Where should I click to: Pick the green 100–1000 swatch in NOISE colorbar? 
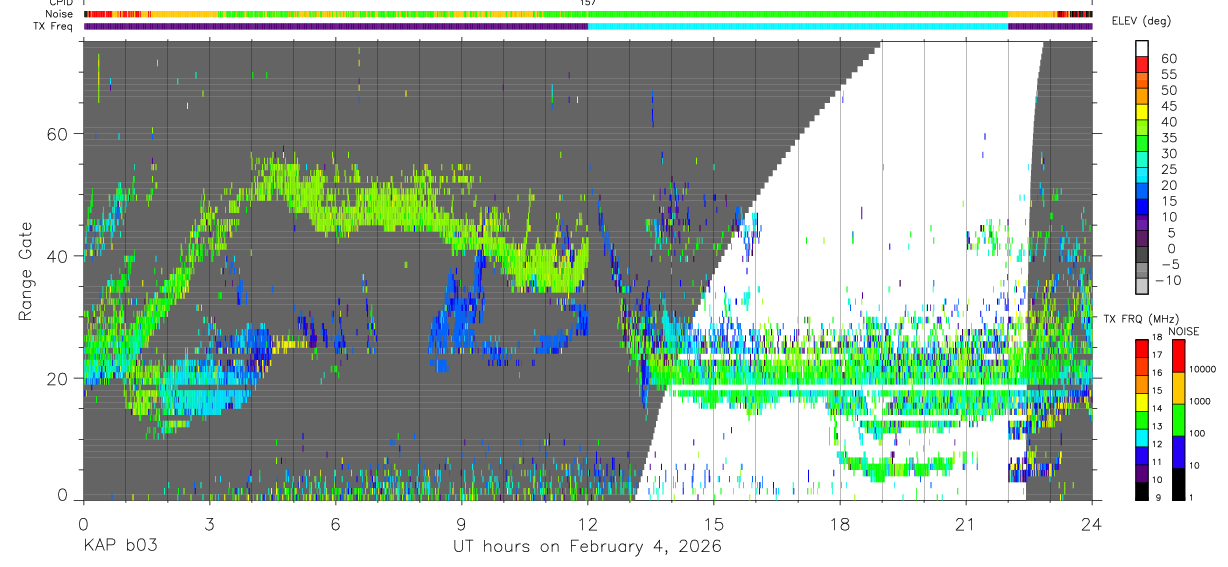pyautogui.click(x=1179, y=420)
